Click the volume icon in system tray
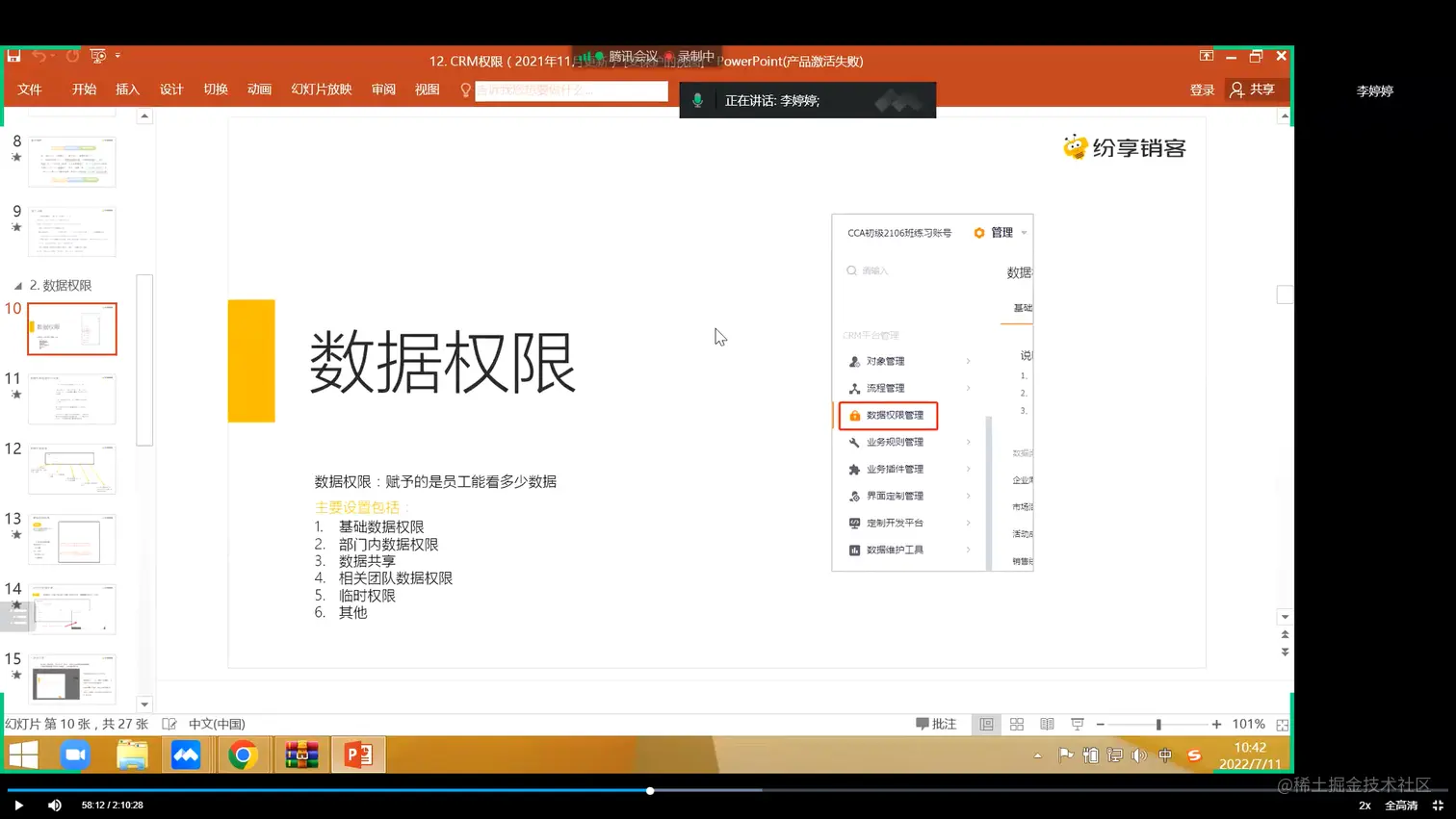The height and width of the screenshot is (819, 1456). [1140, 755]
